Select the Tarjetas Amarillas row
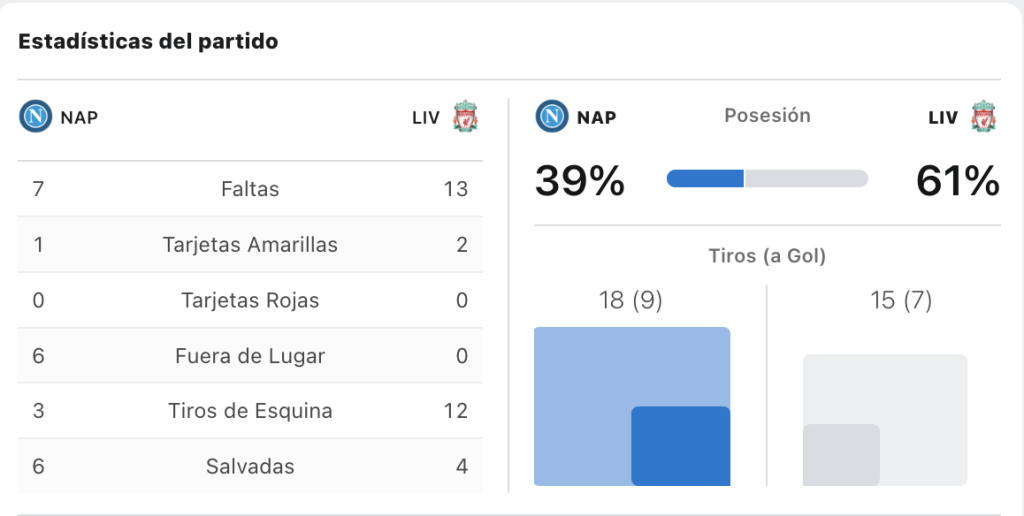 point(250,244)
